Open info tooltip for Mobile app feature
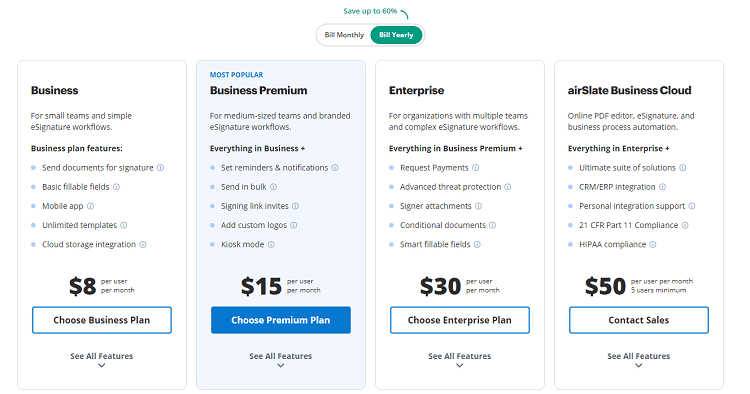Viewport: 750px width, 394px height. tap(90, 206)
